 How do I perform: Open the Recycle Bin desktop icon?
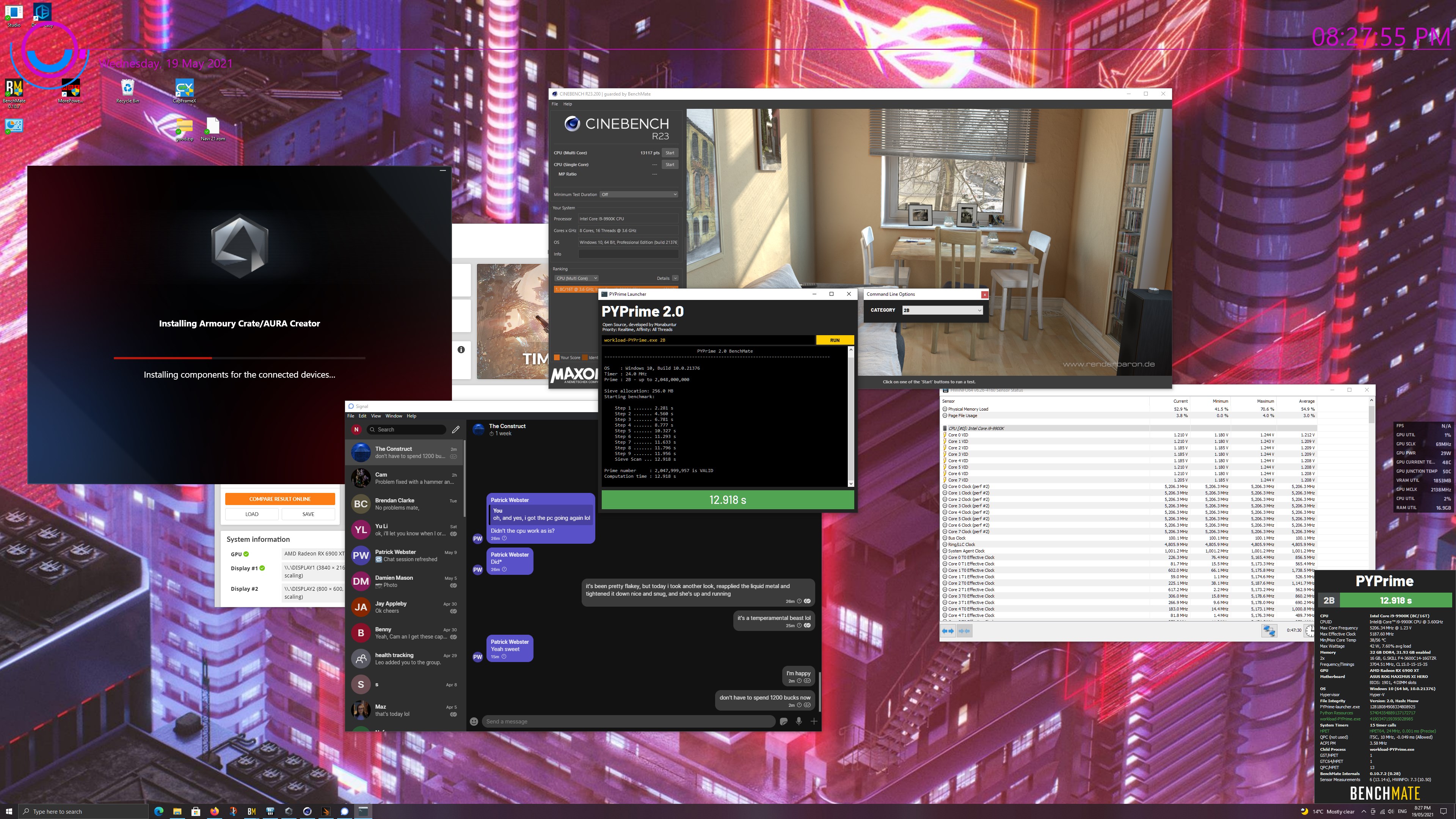click(x=127, y=91)
